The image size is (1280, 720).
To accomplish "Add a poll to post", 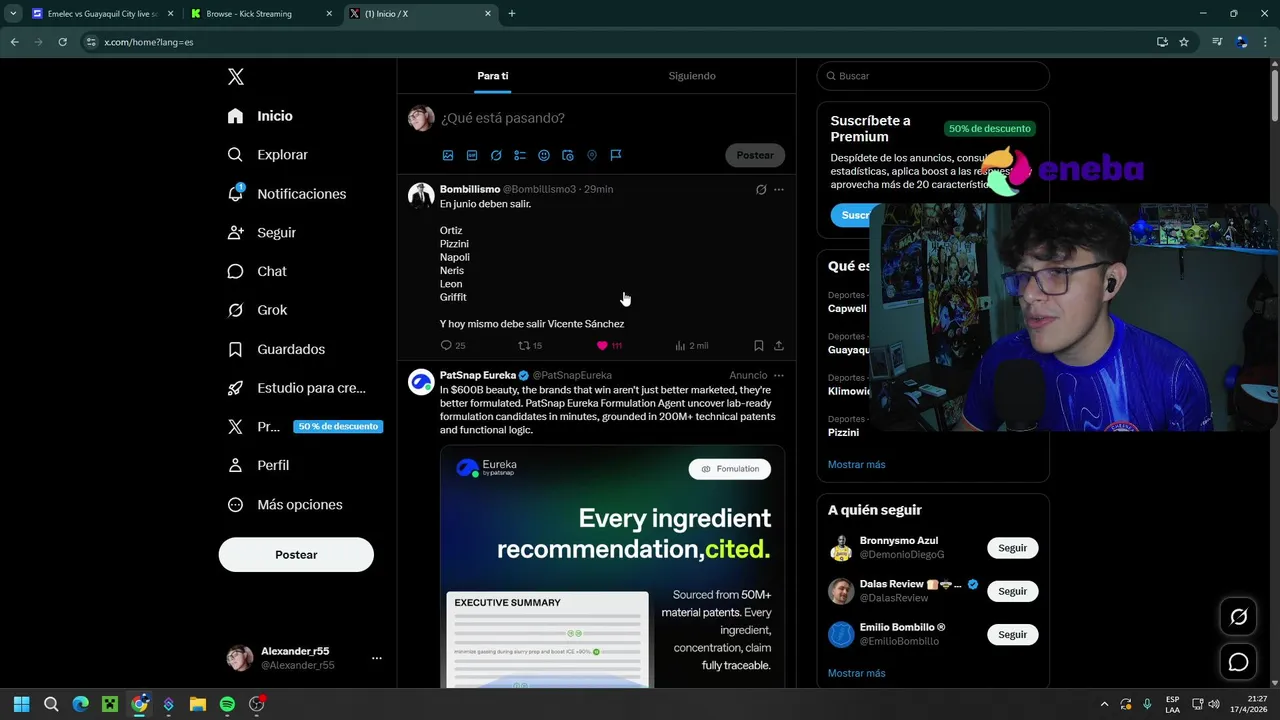I will click(x=520, y=155).
